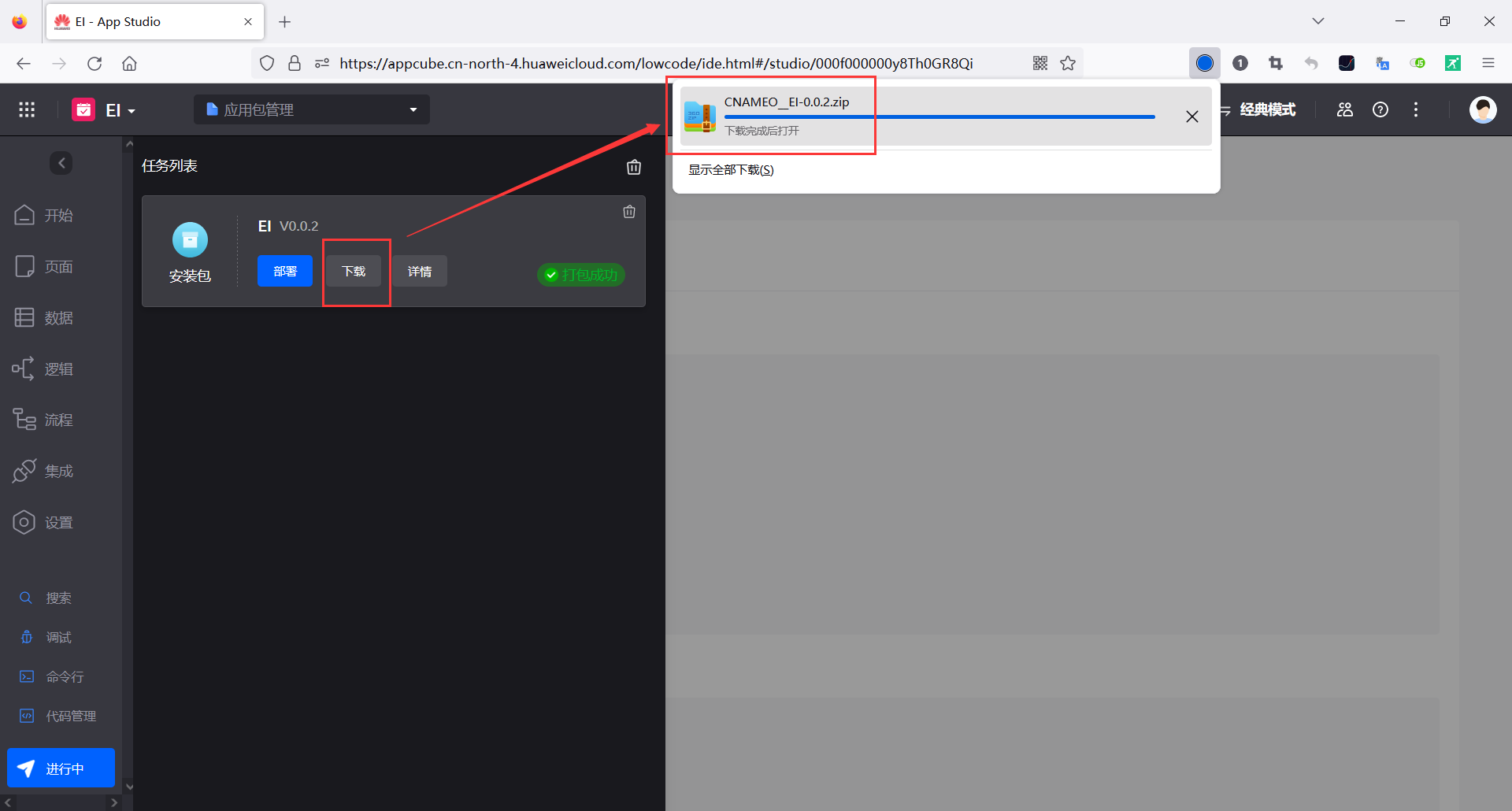
Task: Click the padlock site security icon
Action: [x=295, y=63]
